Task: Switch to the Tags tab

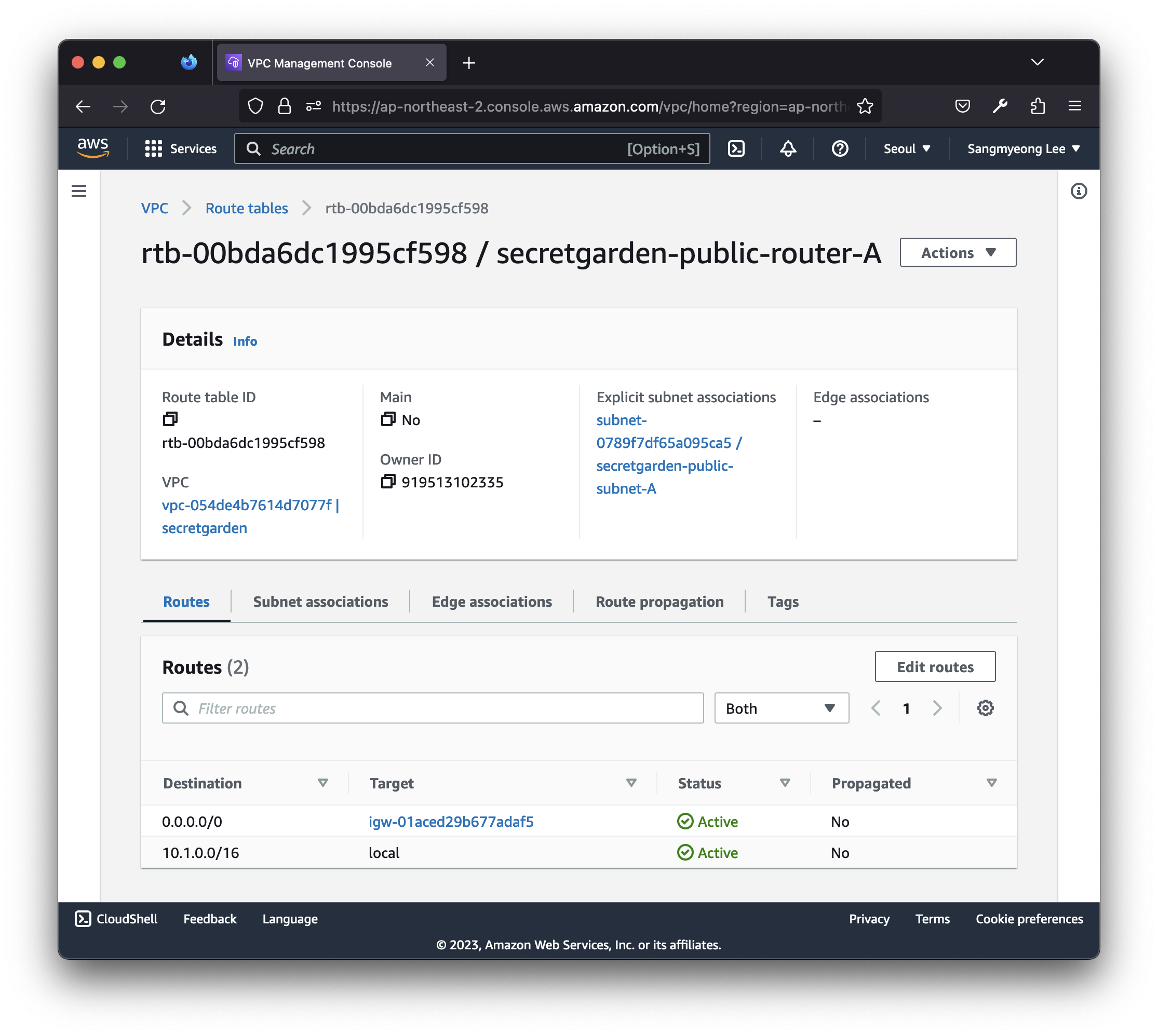Action: point(783,602)
